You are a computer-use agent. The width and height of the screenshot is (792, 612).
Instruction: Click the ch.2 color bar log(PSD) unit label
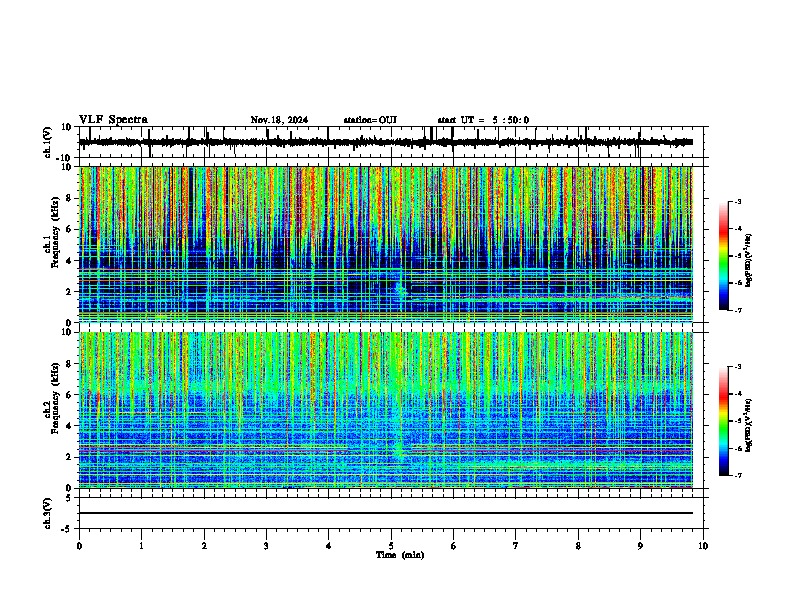(749, 426)
